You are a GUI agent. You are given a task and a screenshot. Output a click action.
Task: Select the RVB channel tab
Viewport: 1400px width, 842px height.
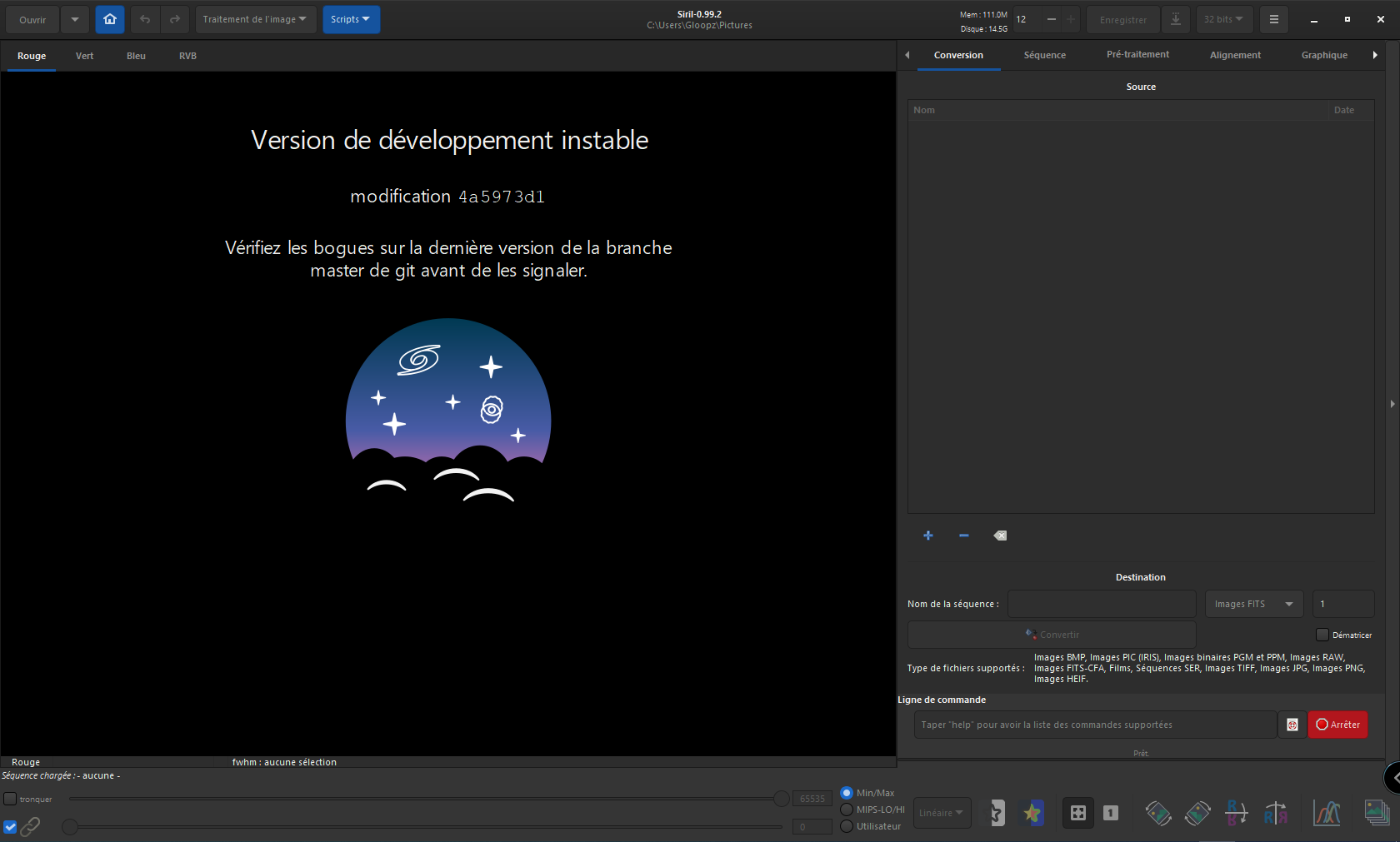tap(187, 56)
